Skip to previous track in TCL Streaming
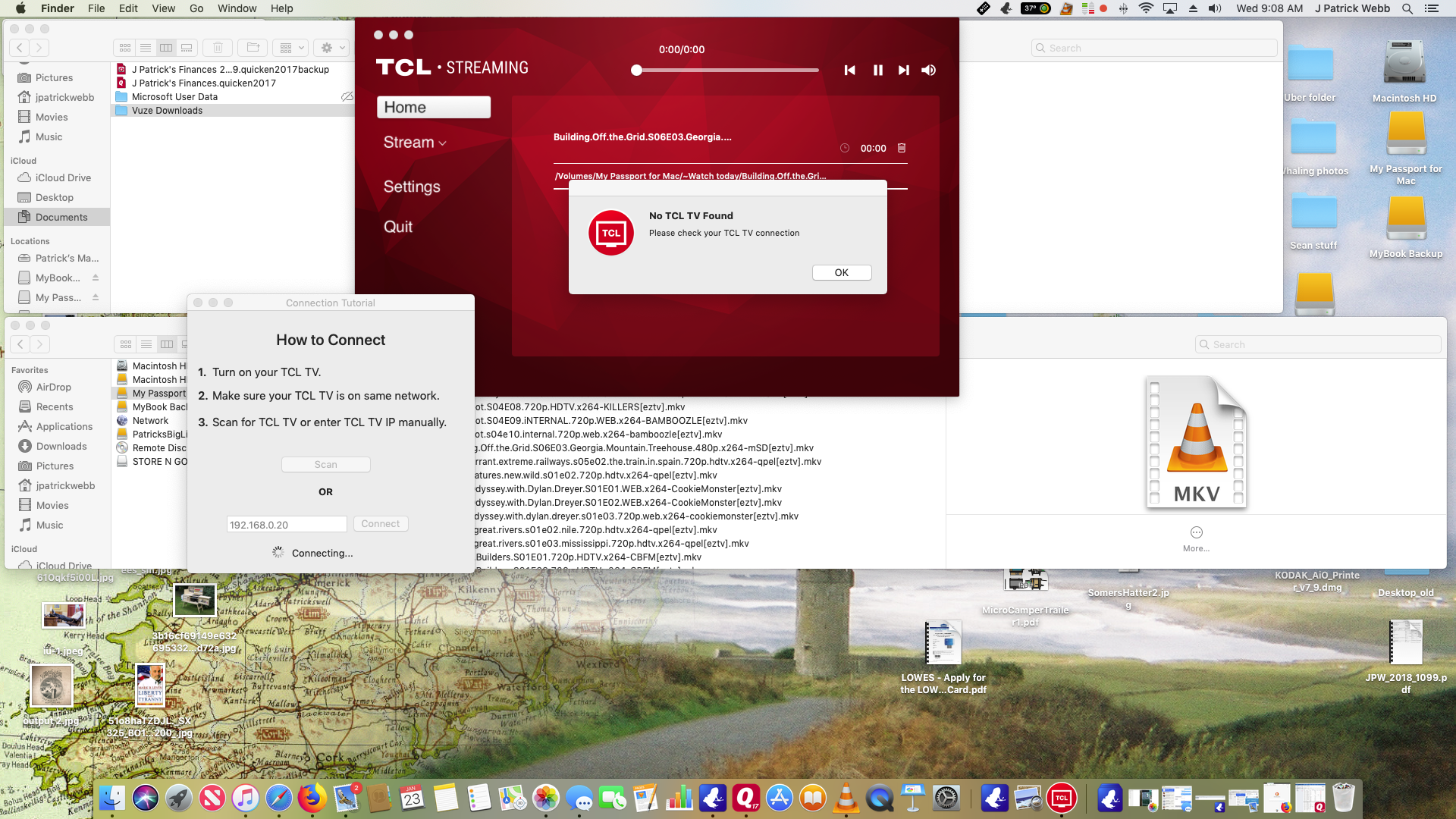The image size is (1456, 819). 849,70
